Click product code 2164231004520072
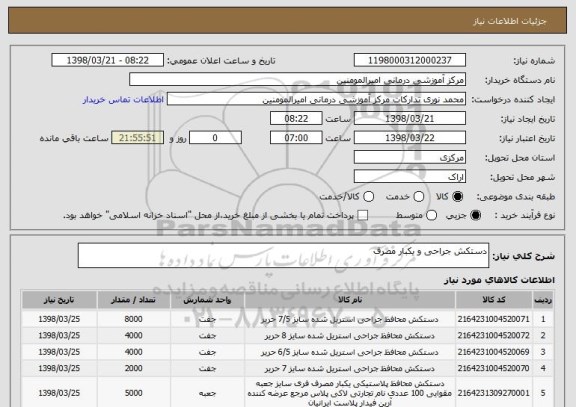This screenshot has width=576, height=407. pyautogui.click(x=493, y=336)
